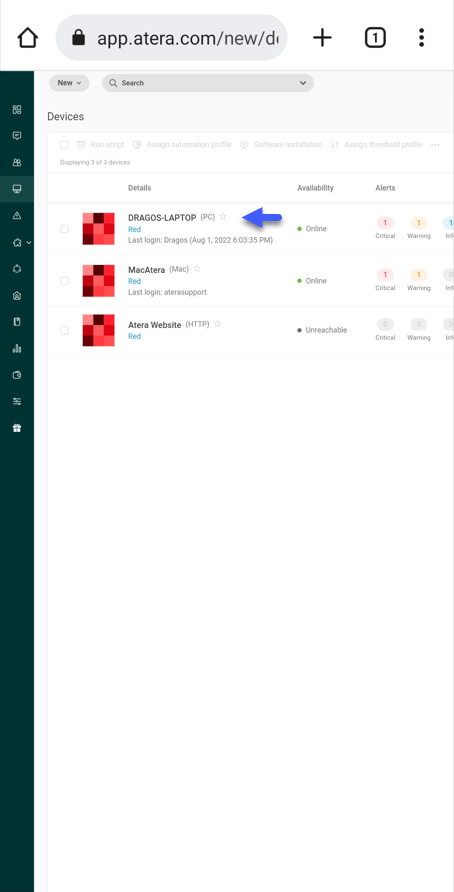Click the Unreachable status of Atera Website
Image resolution: width=454 pixels, height=892 pixels.
click(x=322, y=330)
